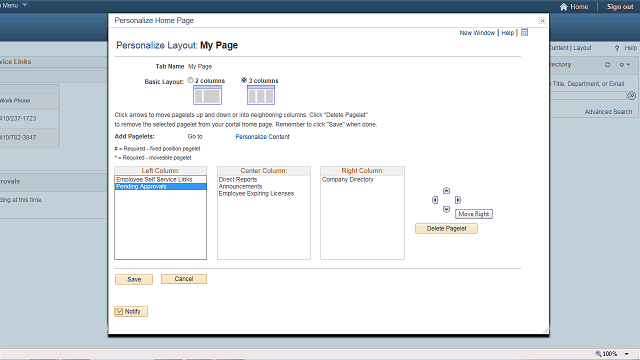Click the Move Right arrow icon
Image resolution: width=640 pixels, height=360 pixels.
pos(458,200)
